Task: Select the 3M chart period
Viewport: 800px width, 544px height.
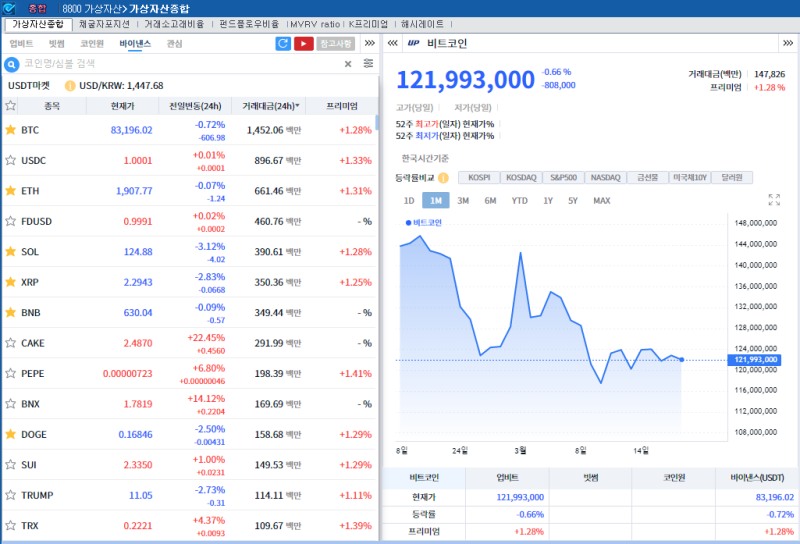Action: pyautogui.click(x=463, y=201)
